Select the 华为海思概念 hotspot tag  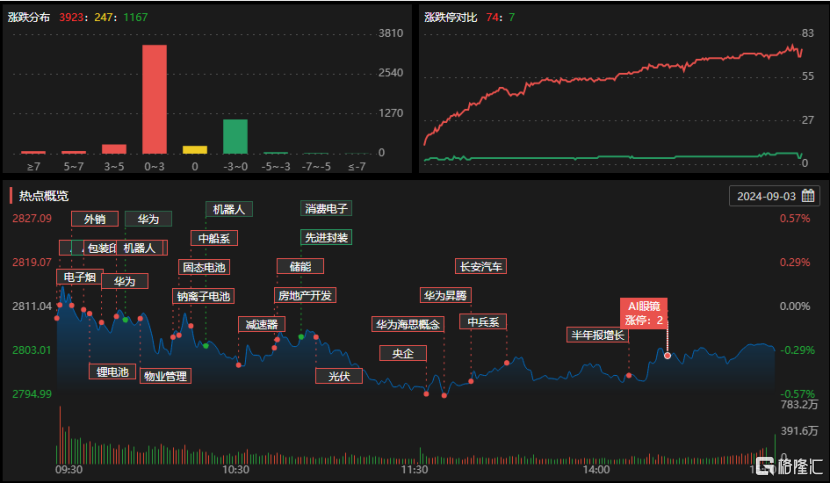[x=408, y=324]
